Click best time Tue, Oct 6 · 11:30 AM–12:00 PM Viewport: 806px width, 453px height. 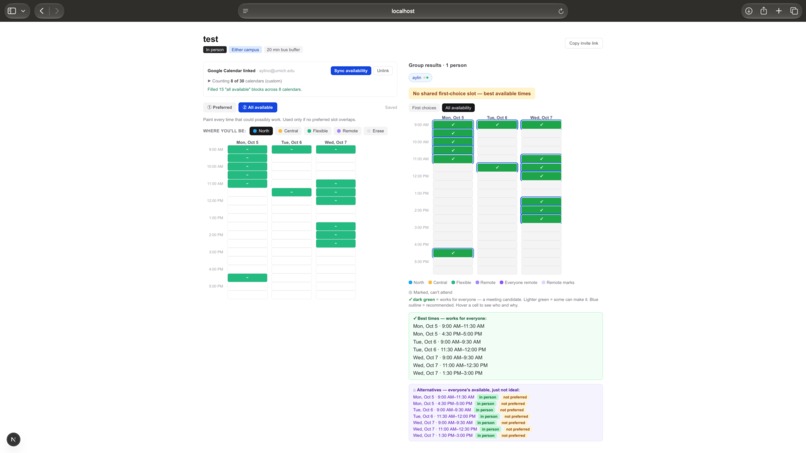pos(449,350)
